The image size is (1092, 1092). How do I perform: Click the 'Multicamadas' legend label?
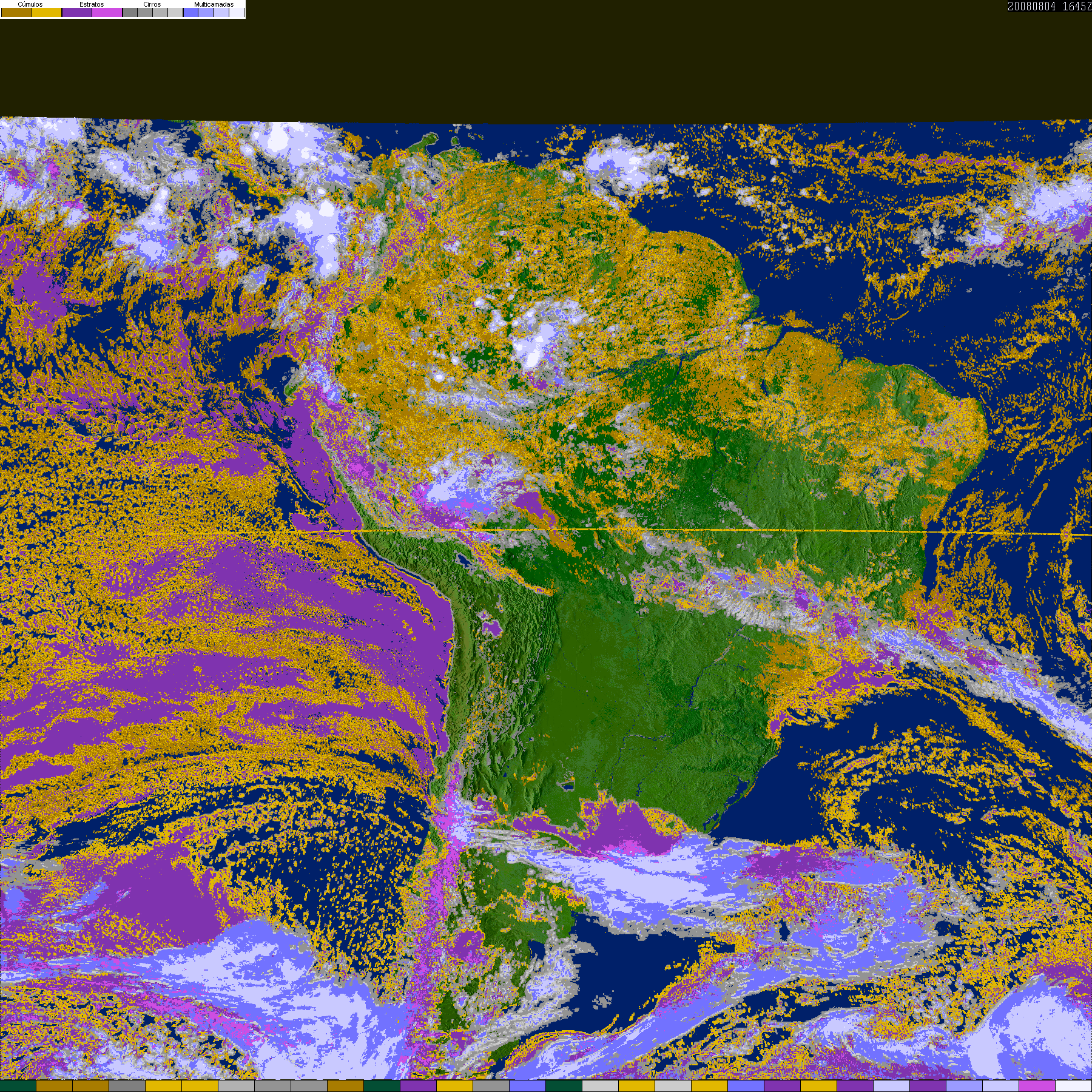(214, 4)
